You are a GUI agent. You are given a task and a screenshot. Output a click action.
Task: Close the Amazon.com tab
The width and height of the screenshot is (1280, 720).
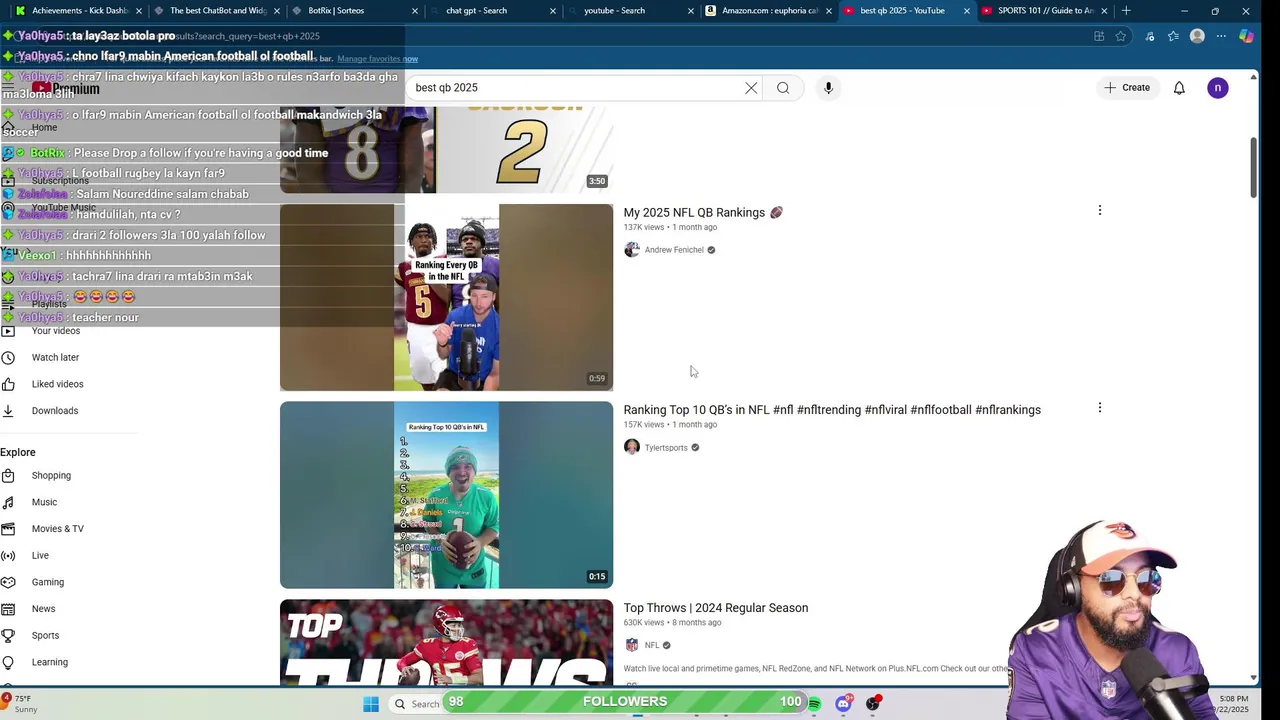point(828,11)
